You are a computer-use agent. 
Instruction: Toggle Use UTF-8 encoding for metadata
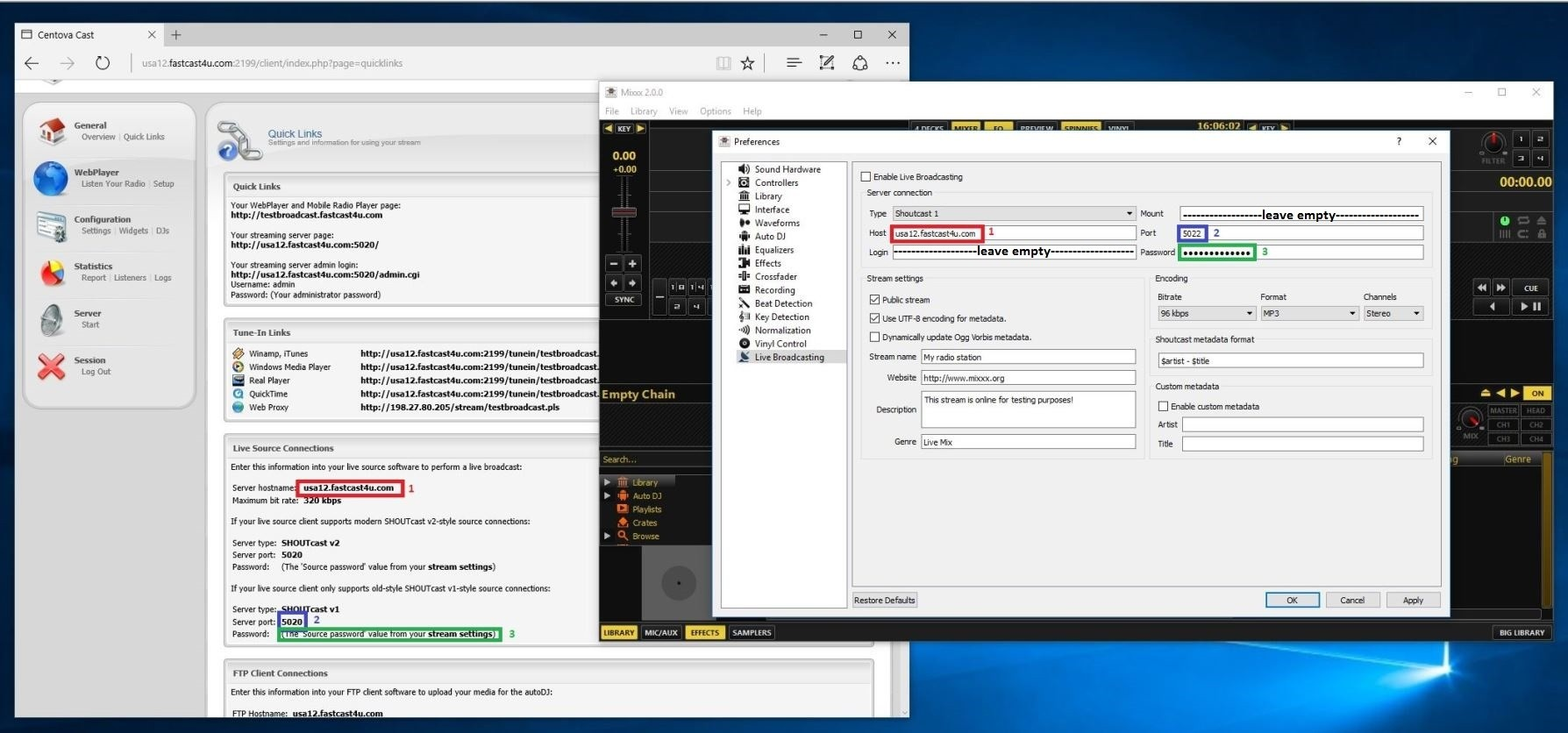[x=874, y=318]
